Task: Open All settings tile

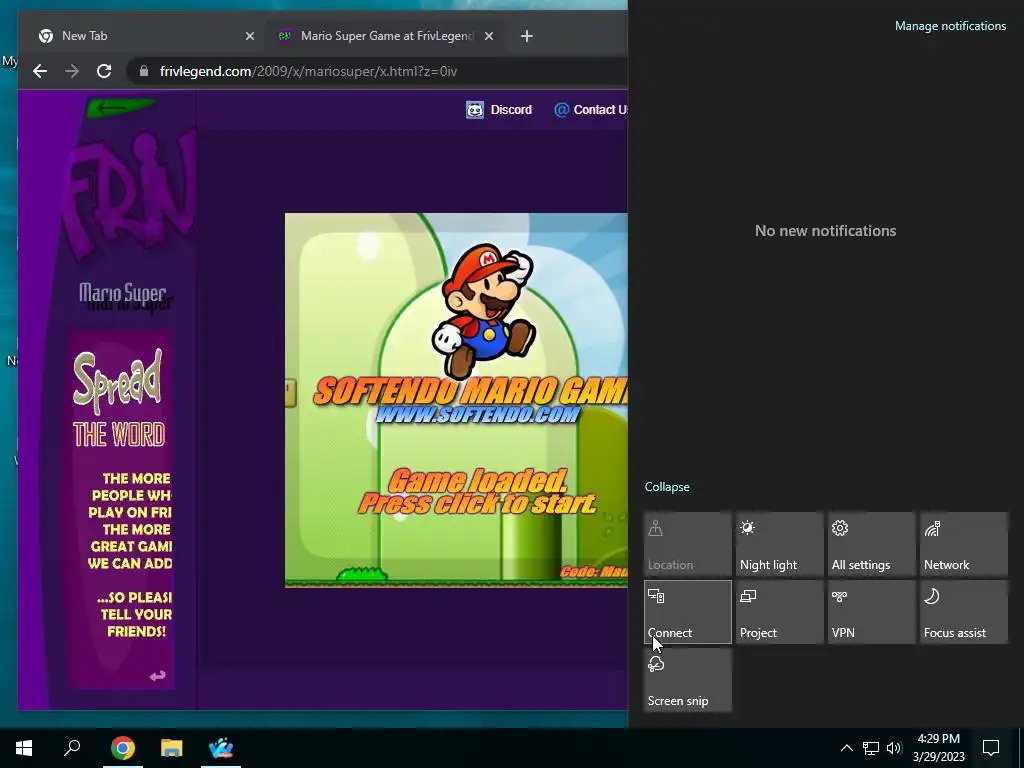Action: pos(872,543)
